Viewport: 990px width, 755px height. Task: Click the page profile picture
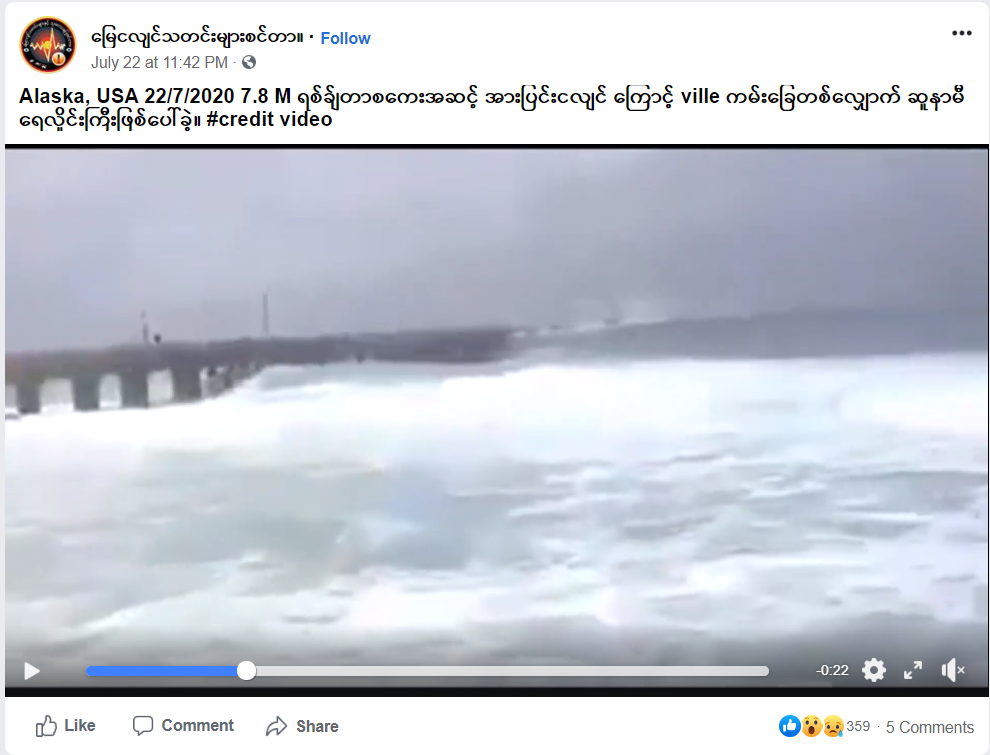click(48, 45)
